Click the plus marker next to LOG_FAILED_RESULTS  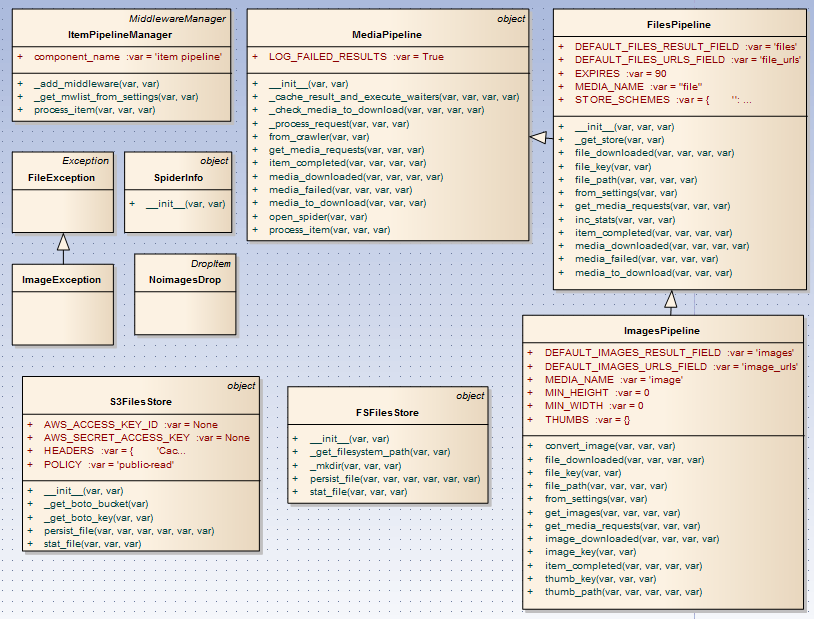click(x=255, y=57)
